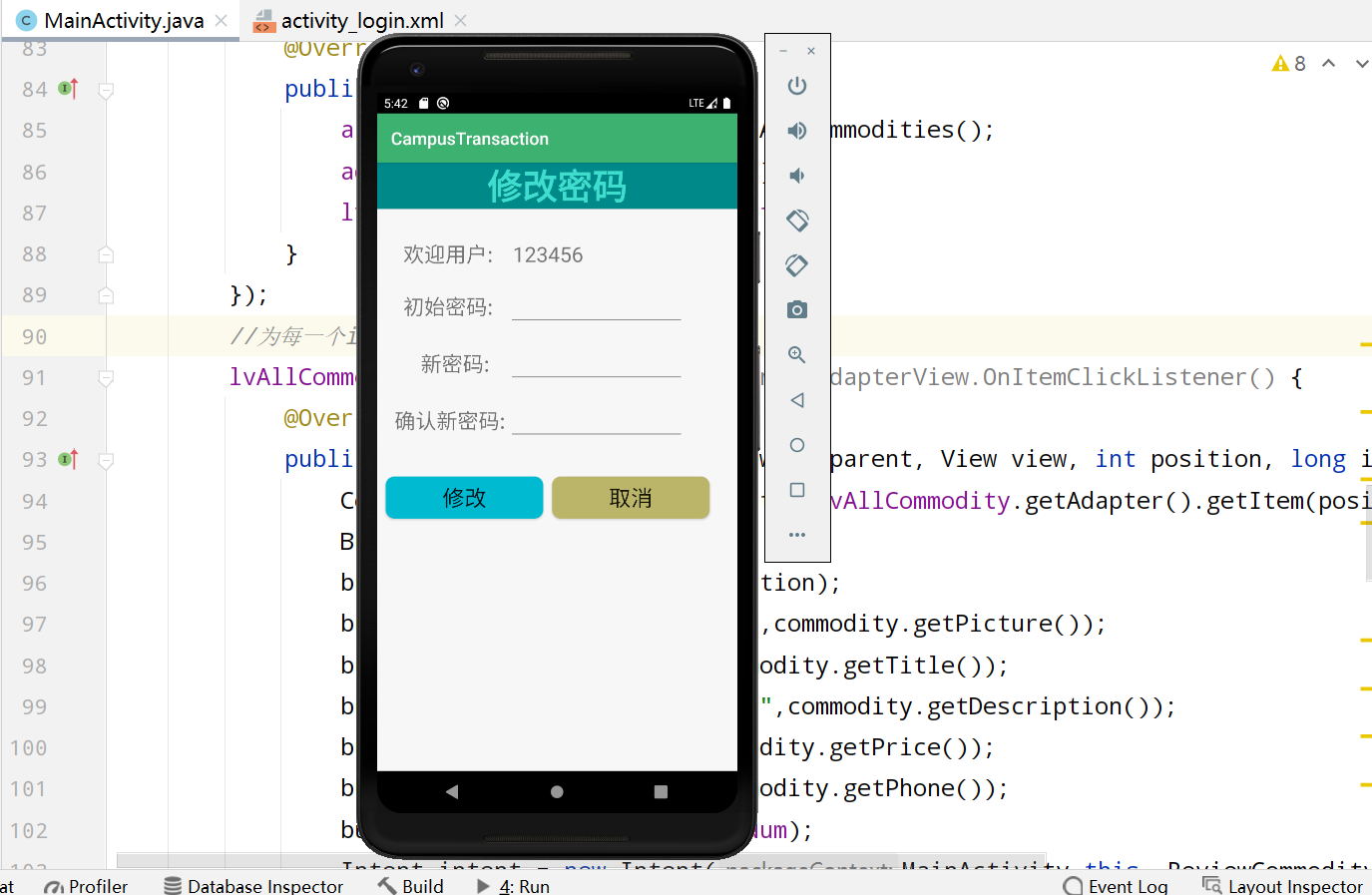
Task: Click the emulator power button icon
Action: (796, 86)
